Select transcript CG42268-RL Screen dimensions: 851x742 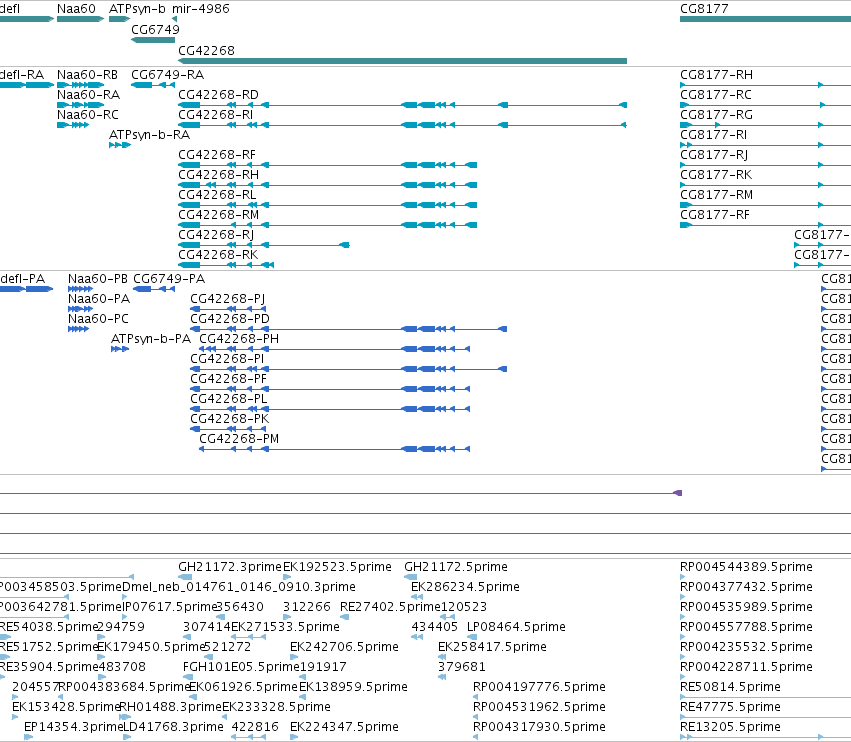click(217, 195)
